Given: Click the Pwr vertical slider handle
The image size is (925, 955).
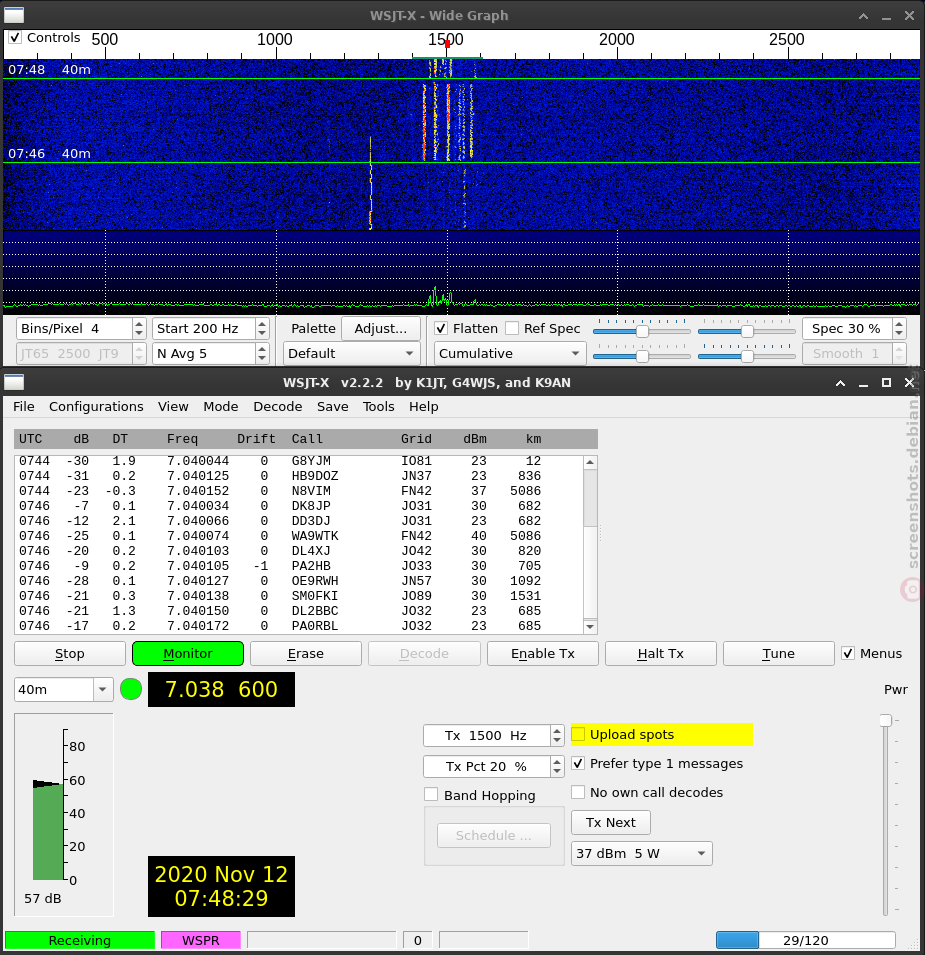Looking at the screenshot, I should [885, 721].
